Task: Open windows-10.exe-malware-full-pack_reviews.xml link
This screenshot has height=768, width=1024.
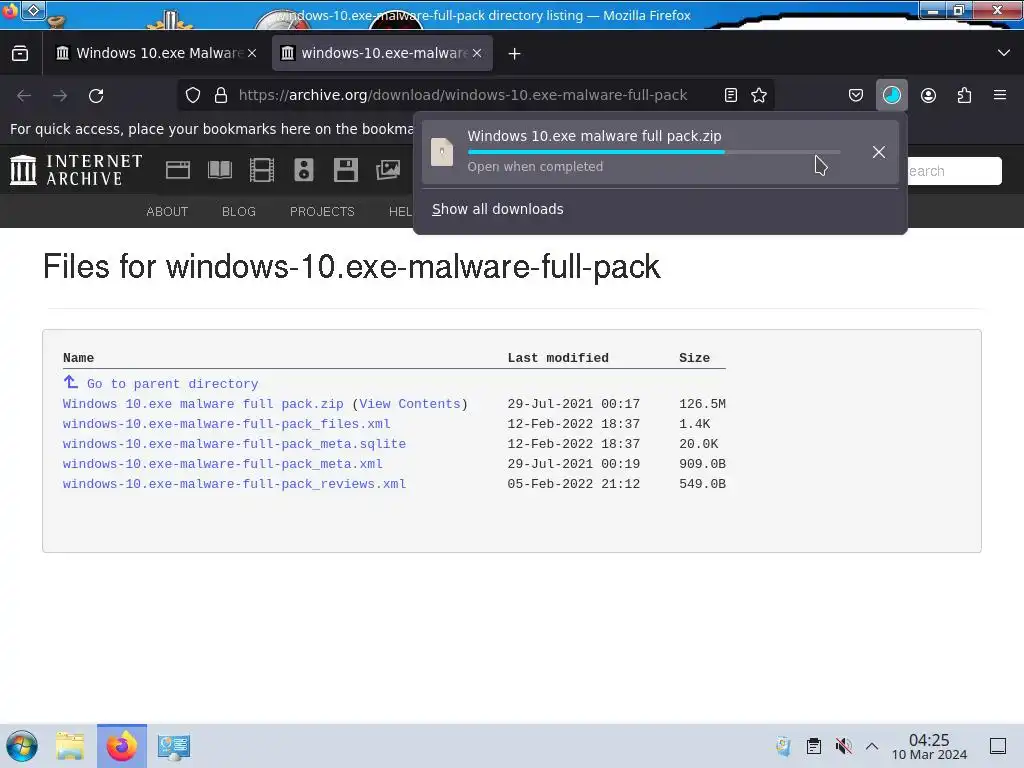Action: pyautogui.click(x=234, y=484)
